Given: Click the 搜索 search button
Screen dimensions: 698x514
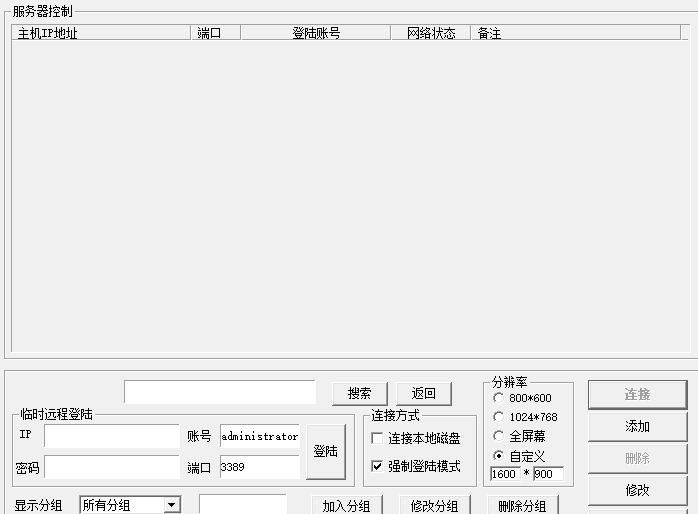Looking at the screenshot, I should coord(359,394).
